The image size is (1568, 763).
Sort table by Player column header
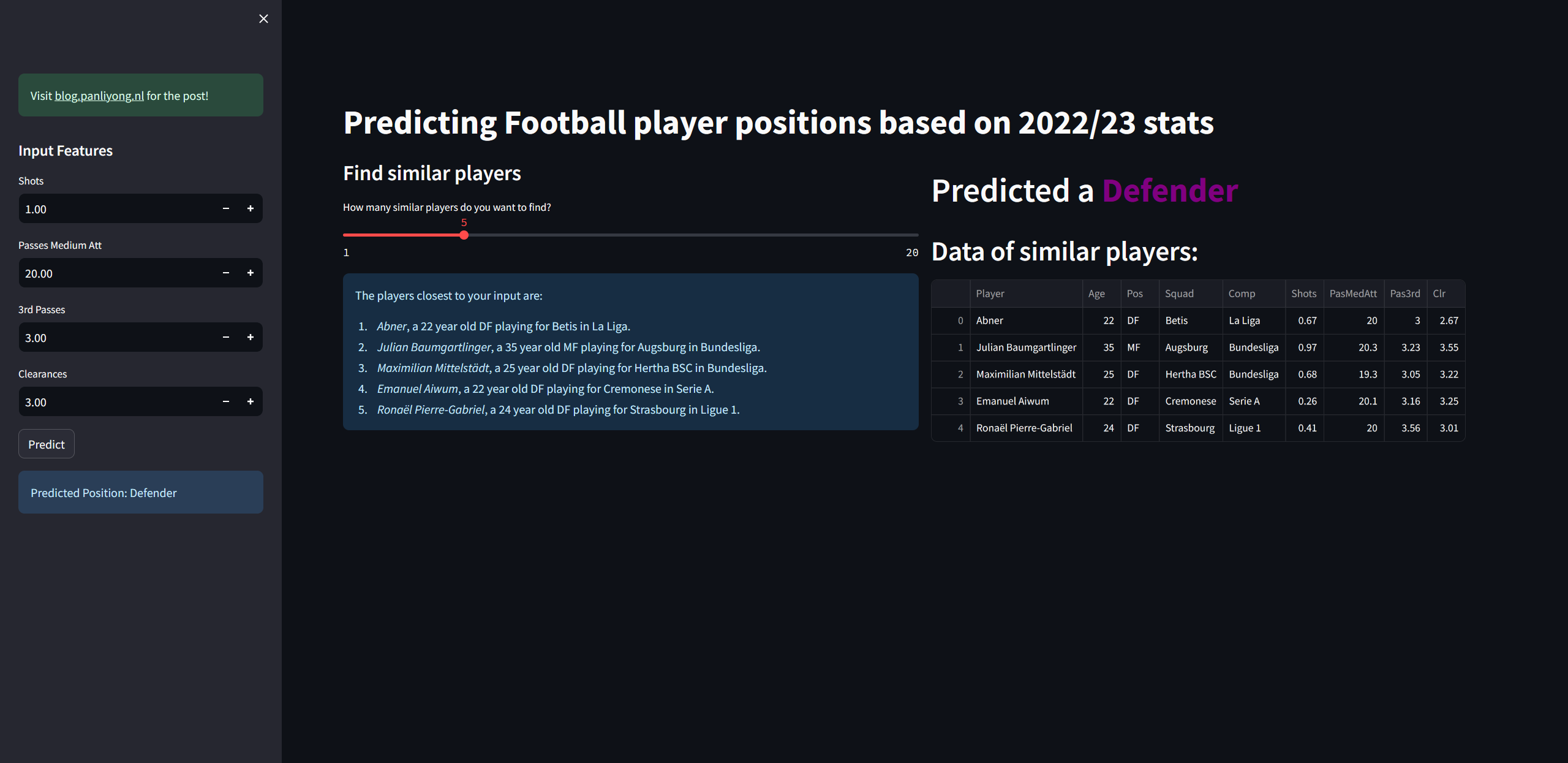pyautogui.click(x=1026, y=294)
